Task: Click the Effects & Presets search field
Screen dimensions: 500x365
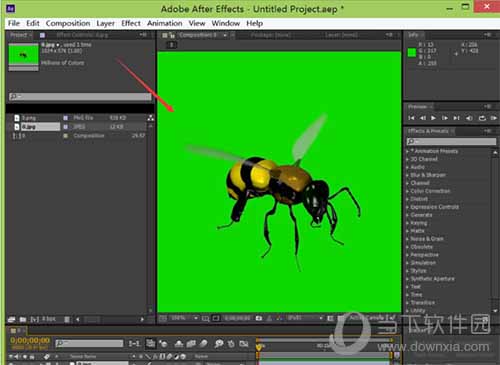Action: point(451,141)
